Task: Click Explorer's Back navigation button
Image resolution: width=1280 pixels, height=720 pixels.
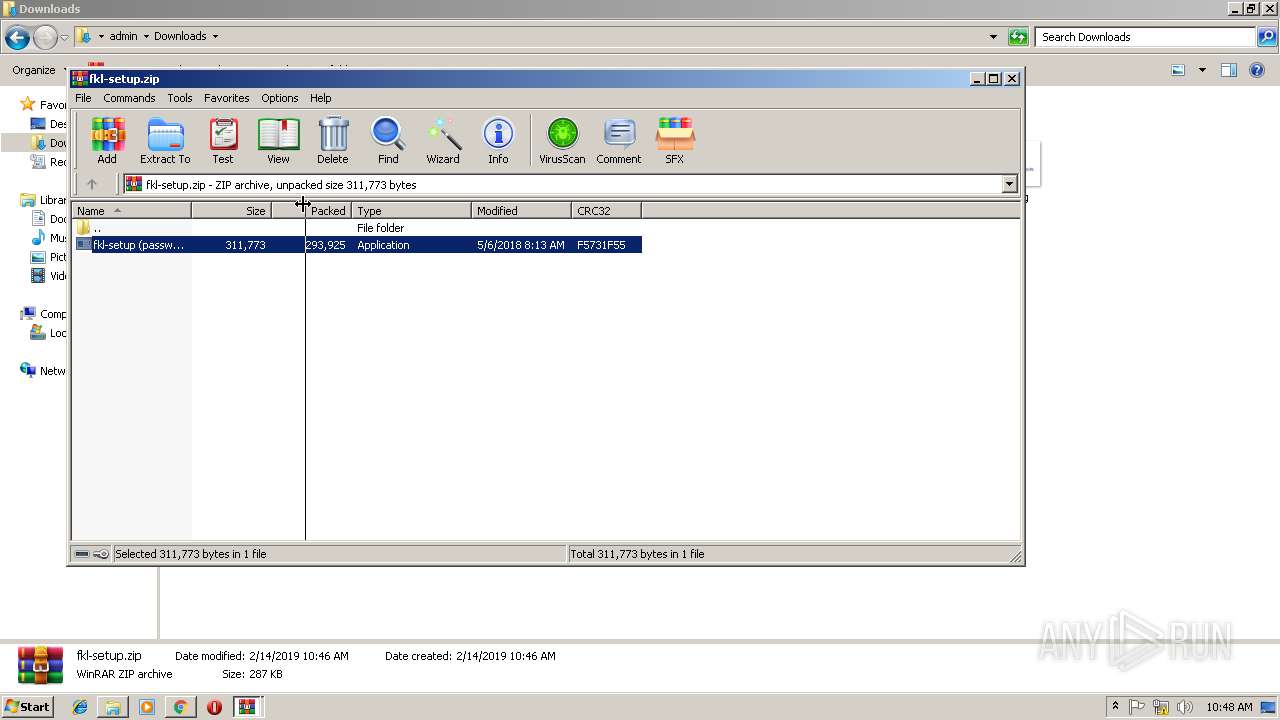Action: 17,38
